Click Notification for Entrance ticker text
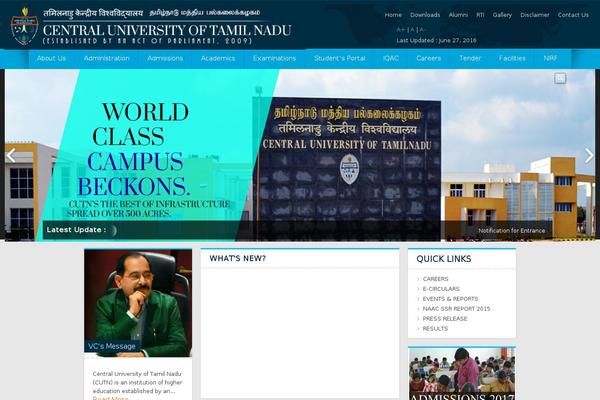This screenshot has width=600, height=400. [x=512, y=230]
